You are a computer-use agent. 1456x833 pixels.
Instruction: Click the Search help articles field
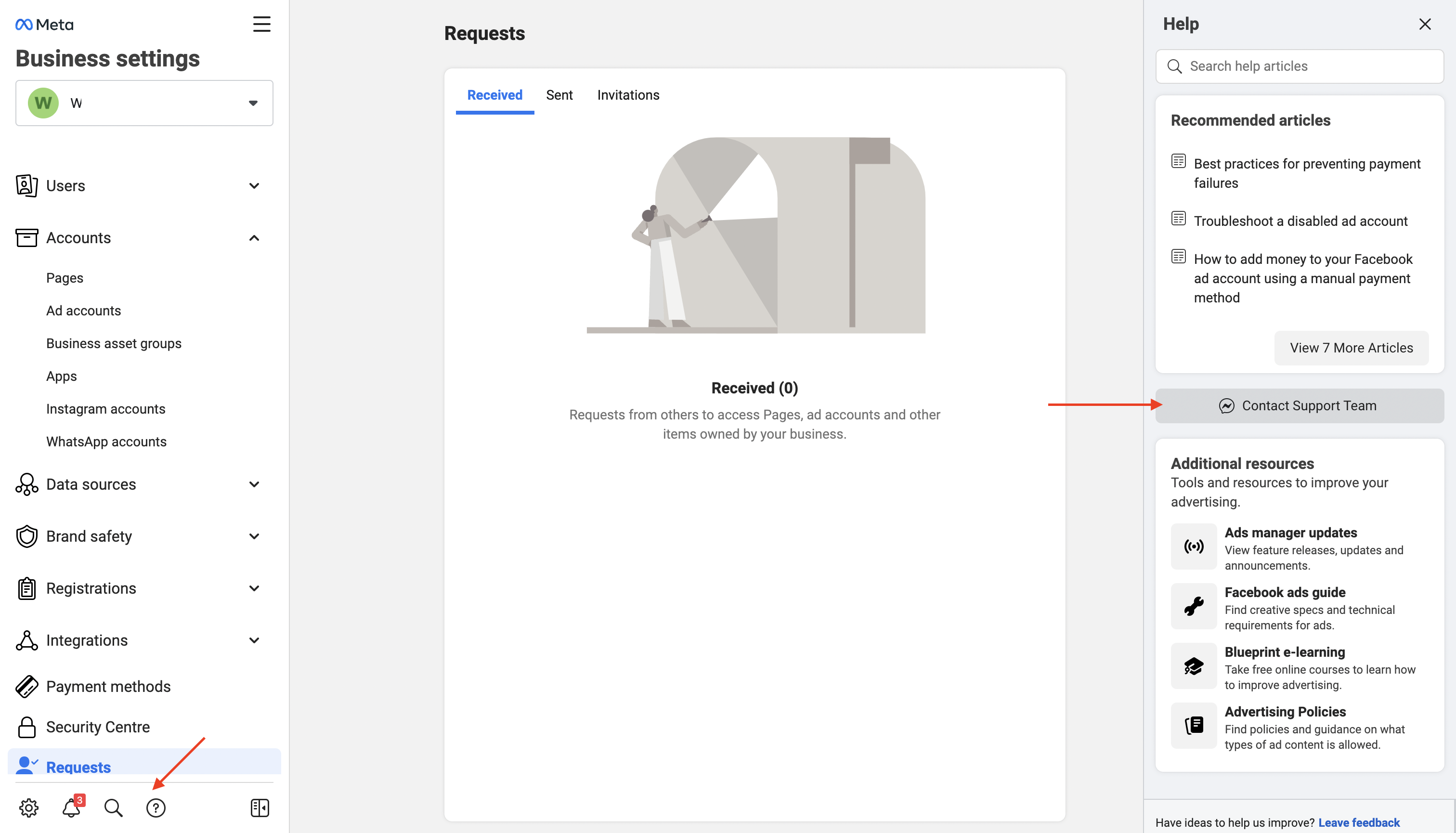click(x=1300, y=66)
